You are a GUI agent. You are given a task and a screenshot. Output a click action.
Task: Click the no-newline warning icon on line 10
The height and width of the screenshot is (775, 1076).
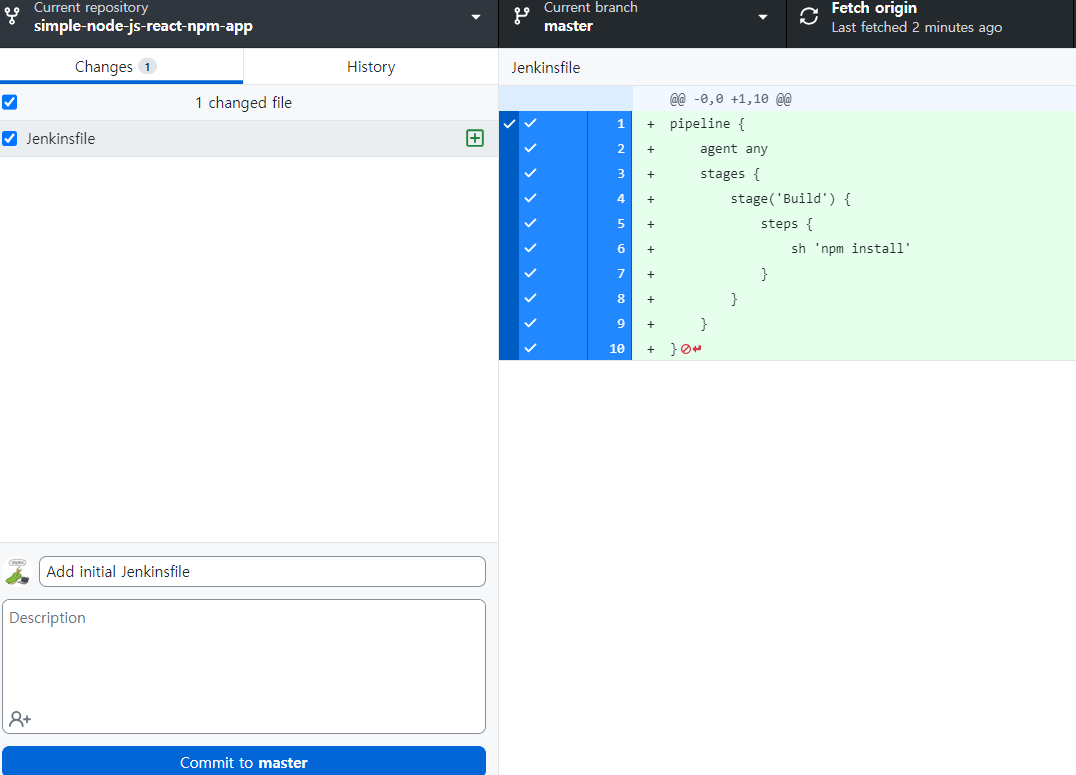coord(691,349)
